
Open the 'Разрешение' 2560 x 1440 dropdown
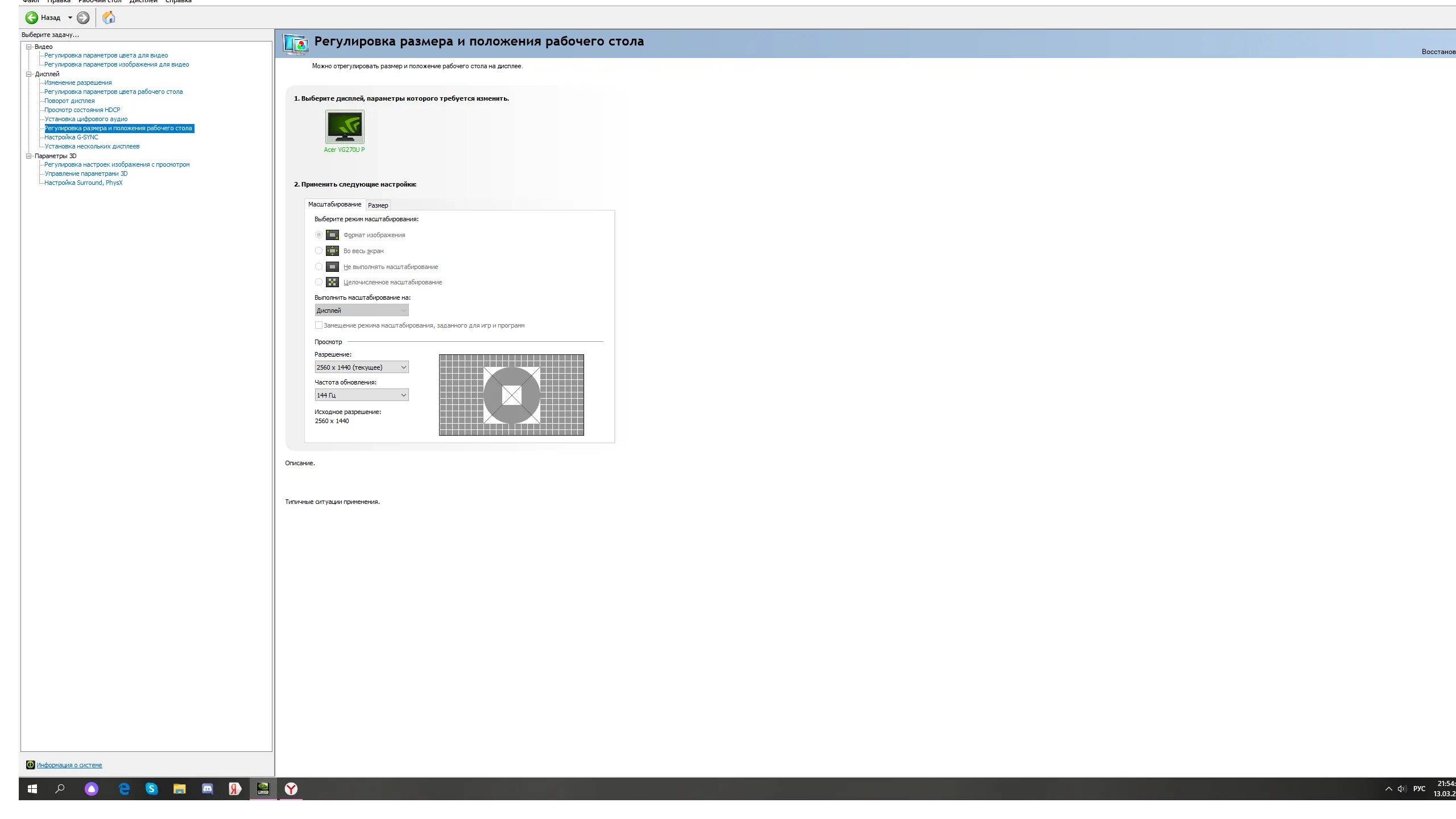[x=362, y=367]
